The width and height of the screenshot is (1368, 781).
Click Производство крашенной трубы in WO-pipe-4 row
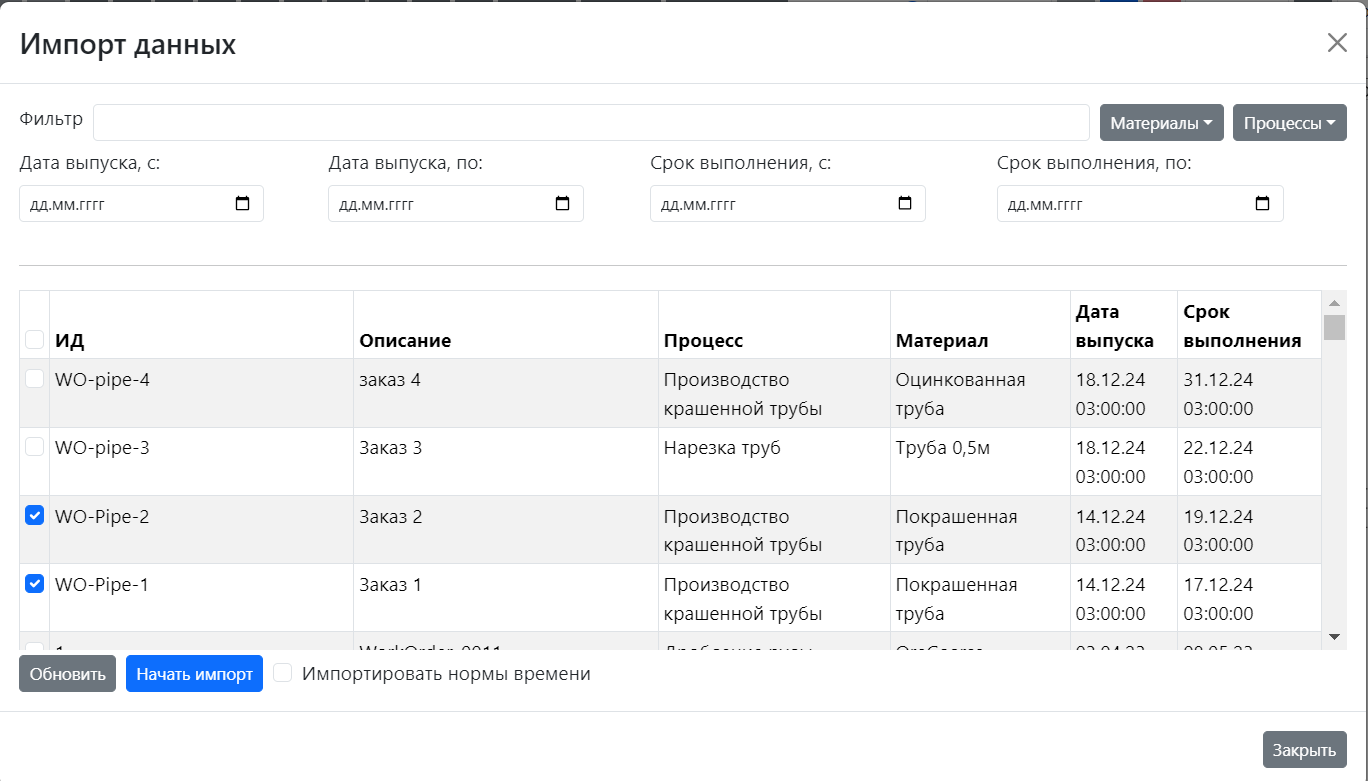775,393
